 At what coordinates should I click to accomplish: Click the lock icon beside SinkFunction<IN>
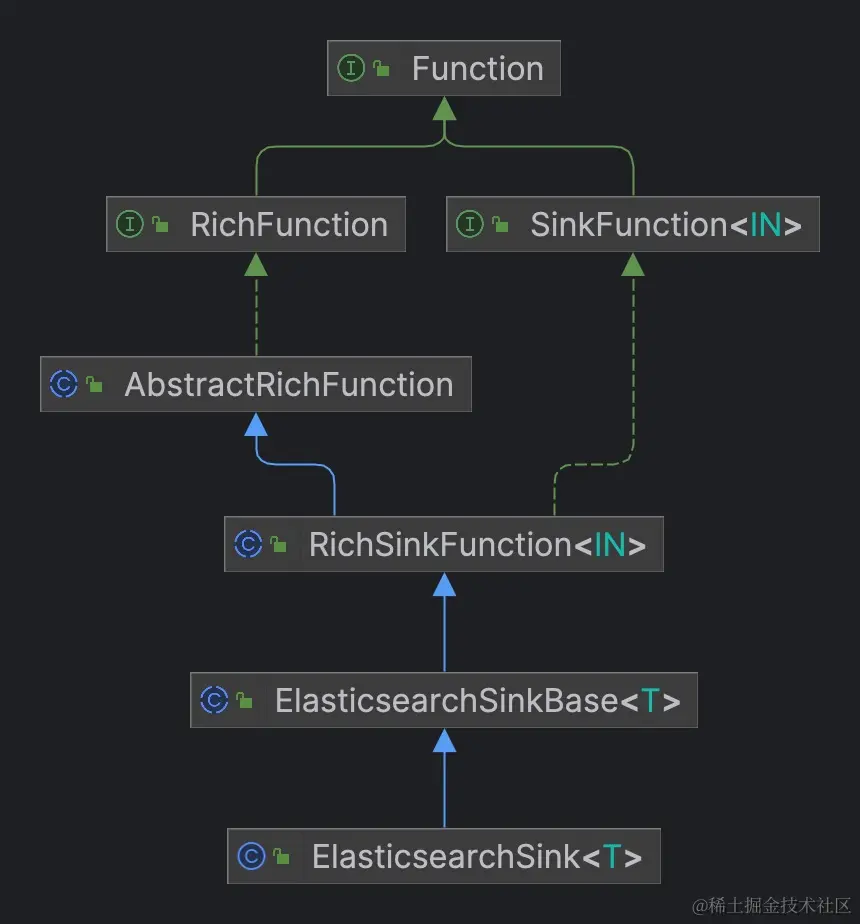click(x=500, y=225)
